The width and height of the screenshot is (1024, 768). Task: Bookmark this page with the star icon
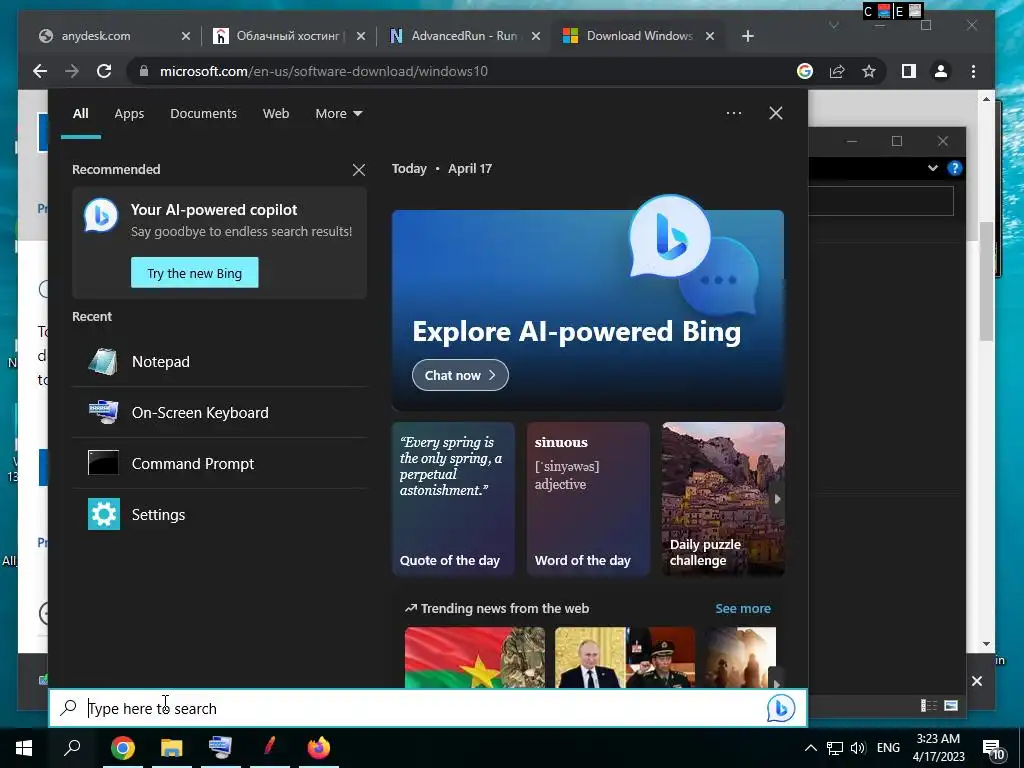tap(869, 71)
